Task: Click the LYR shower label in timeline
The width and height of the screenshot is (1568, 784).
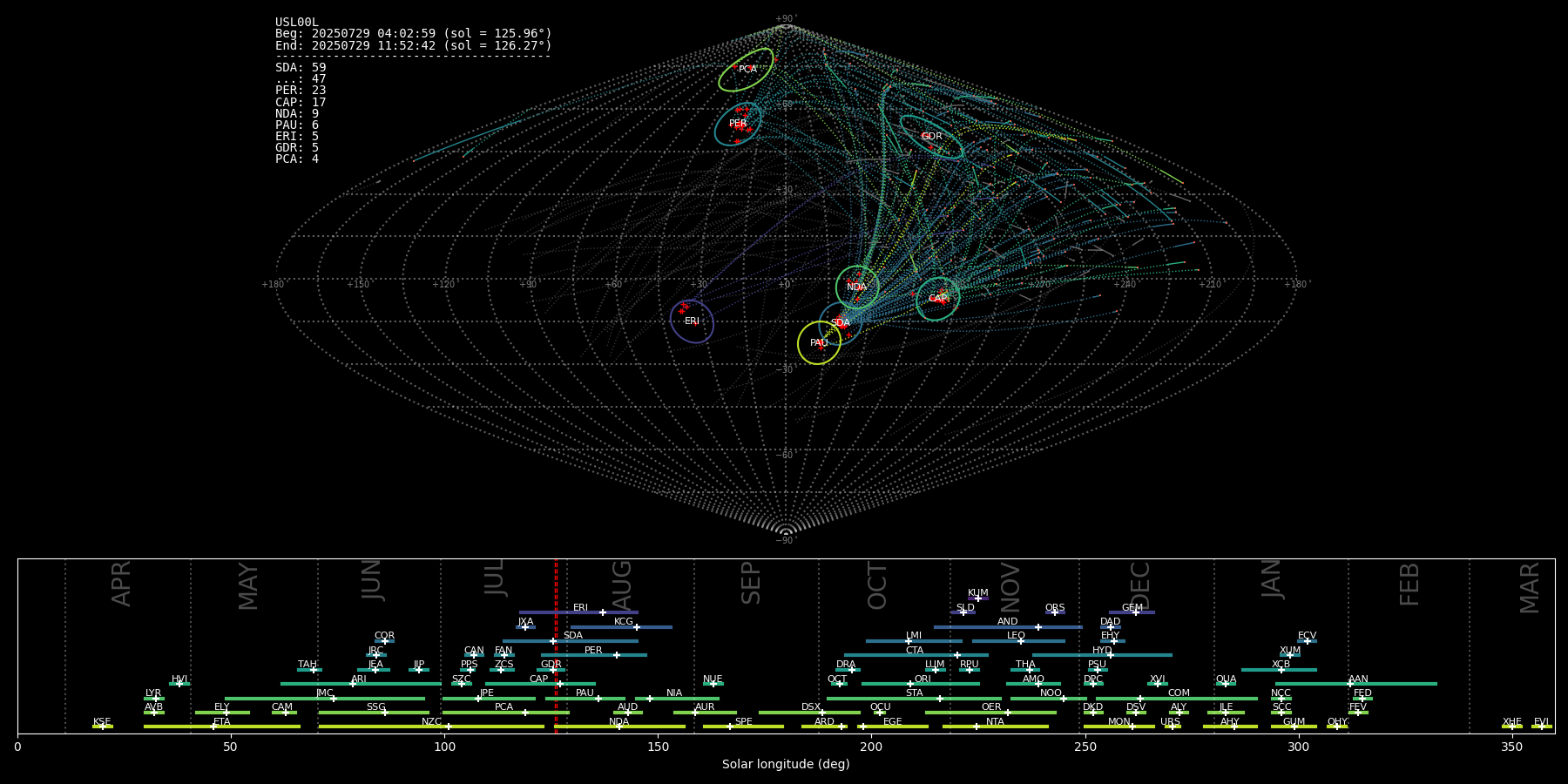Action: tap(153, 693)
